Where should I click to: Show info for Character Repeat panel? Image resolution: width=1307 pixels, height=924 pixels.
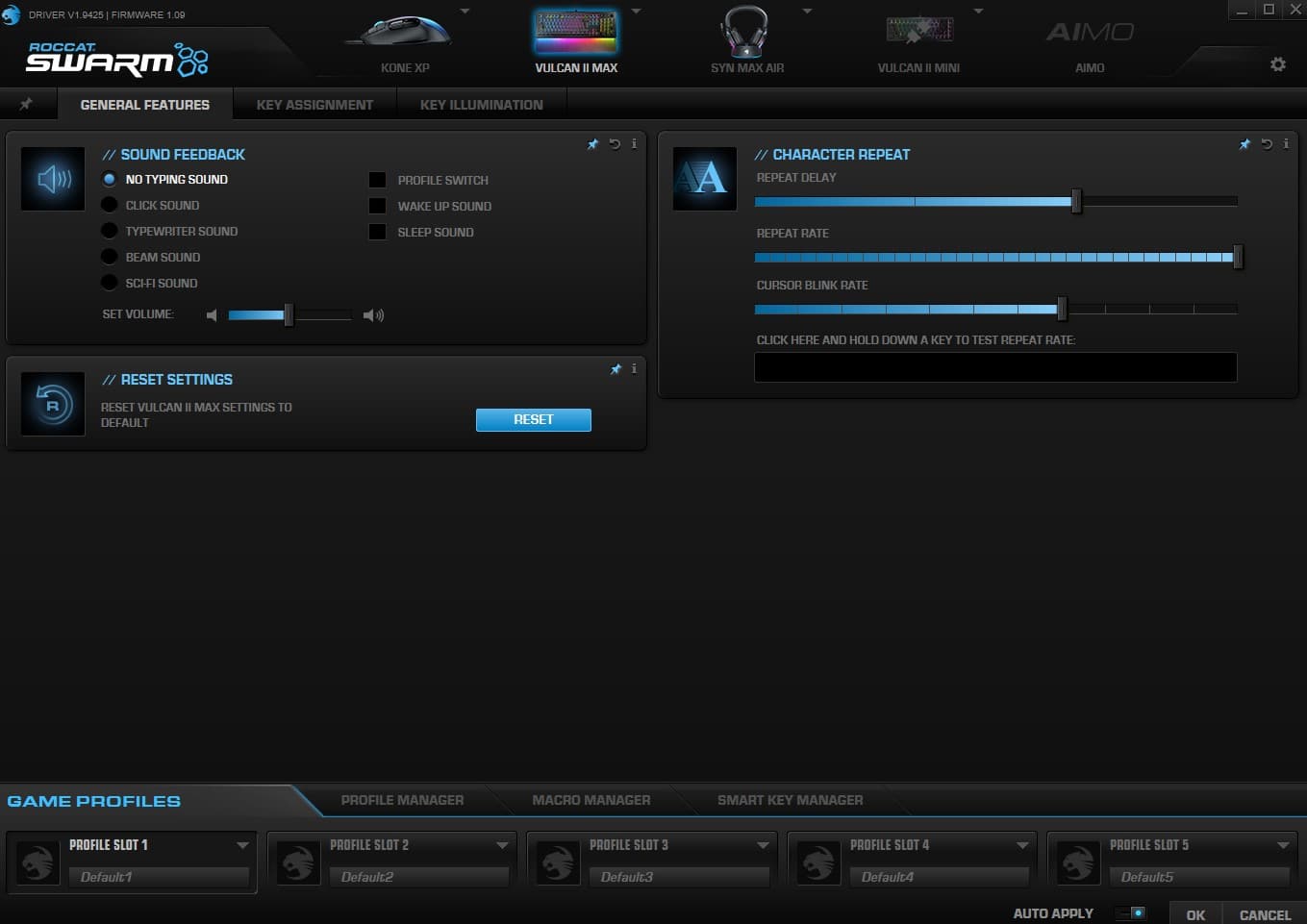coord(1286,144)
